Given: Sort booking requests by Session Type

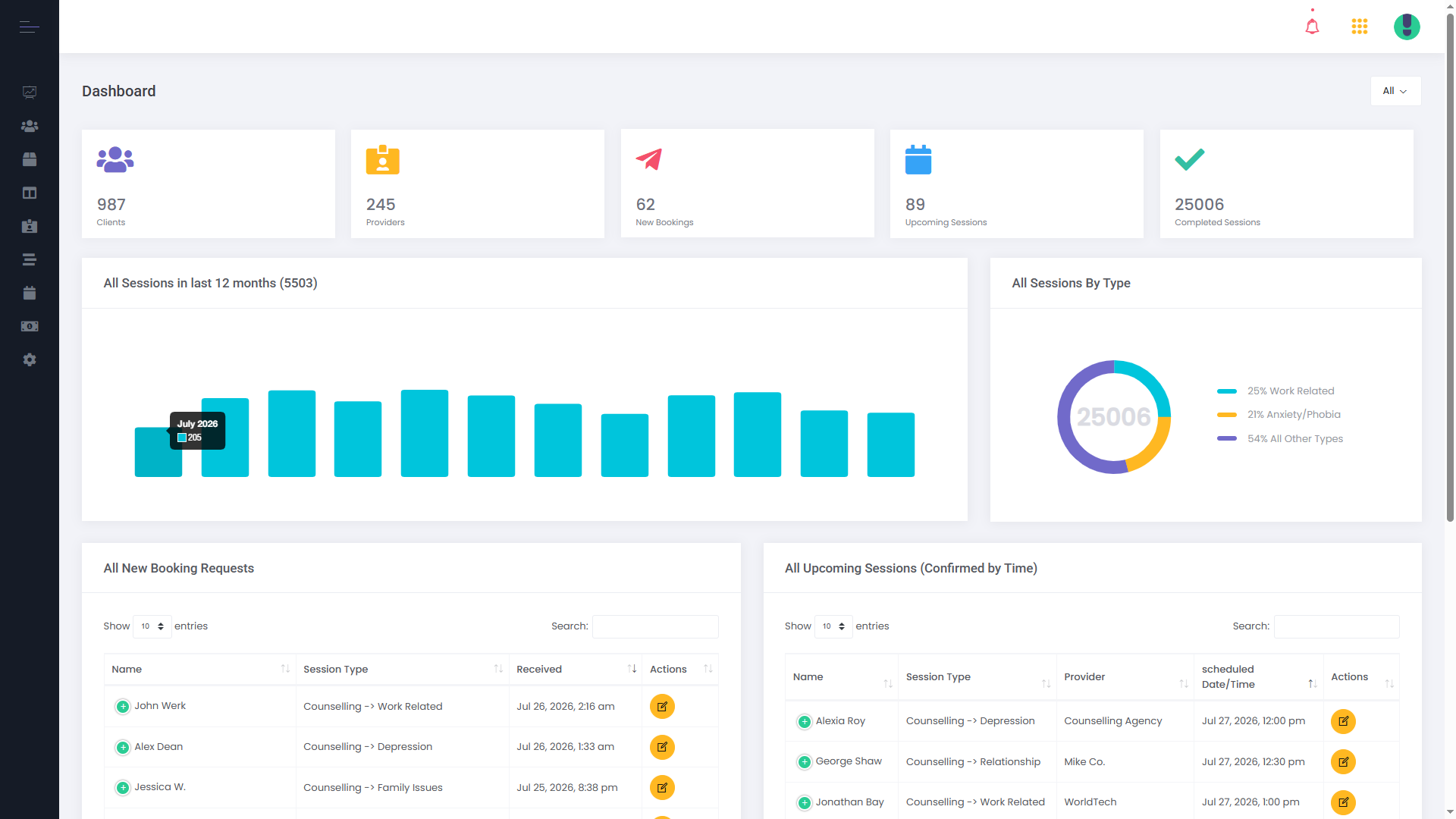Looking at the screenshot, I should click(402, 669).
